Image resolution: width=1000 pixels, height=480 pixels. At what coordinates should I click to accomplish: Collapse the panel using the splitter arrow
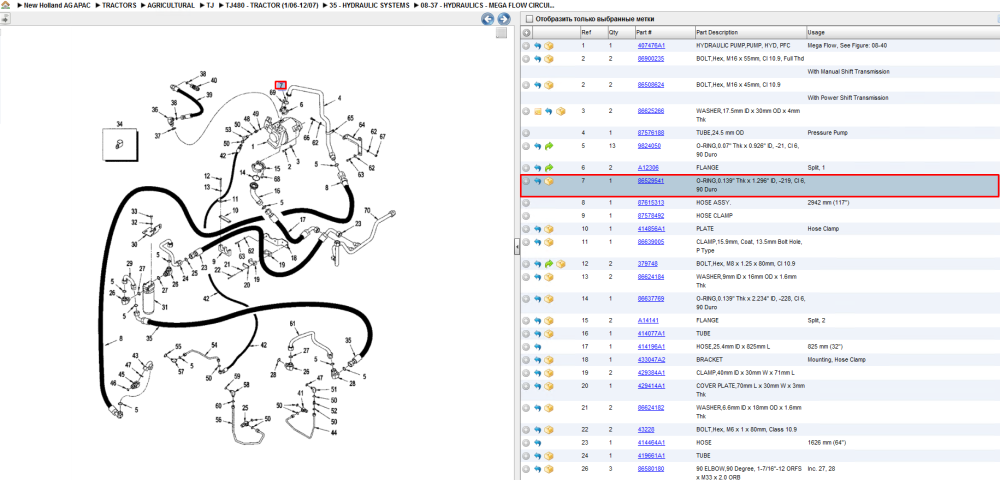click(x=517, y=247)
